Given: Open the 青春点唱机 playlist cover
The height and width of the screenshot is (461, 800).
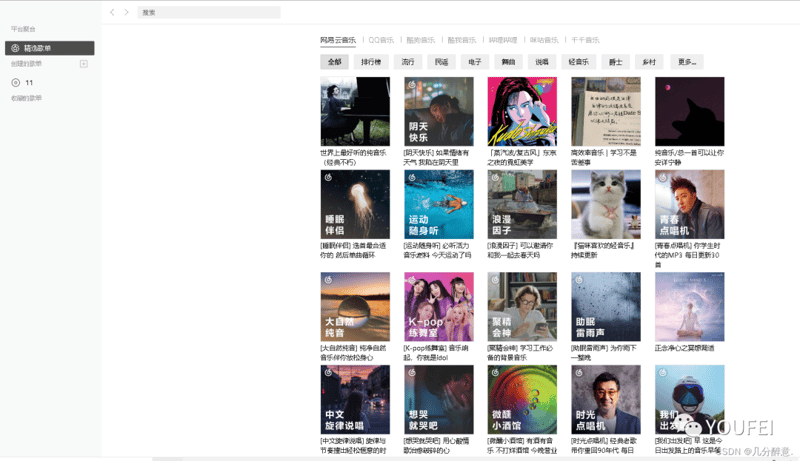Looking at the screenshot, I should click(690, 204).
